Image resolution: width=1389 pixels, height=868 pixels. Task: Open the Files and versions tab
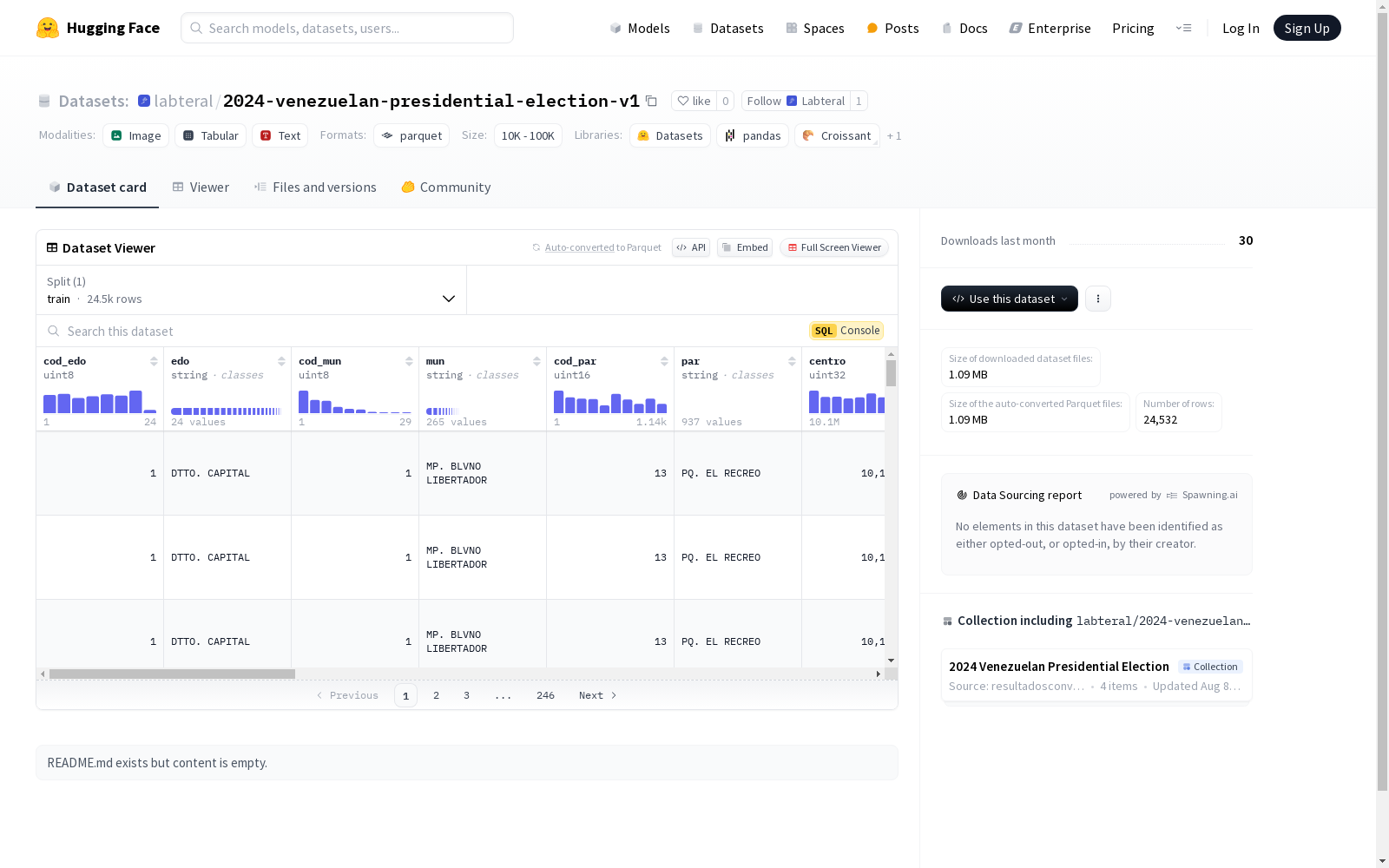tap(315, 187)
